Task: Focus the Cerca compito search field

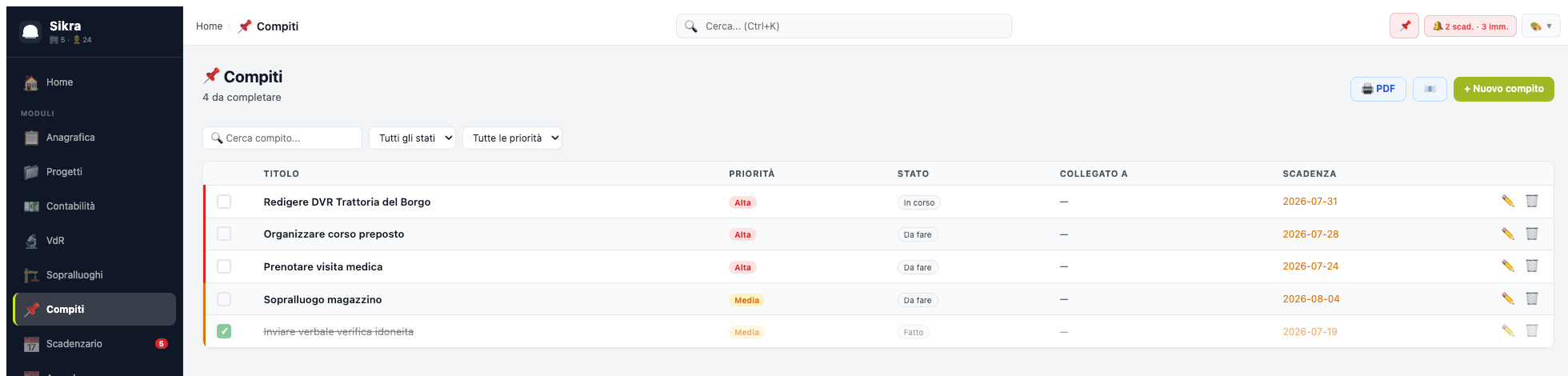Action: pyautogui.click(x=282, y=138)
